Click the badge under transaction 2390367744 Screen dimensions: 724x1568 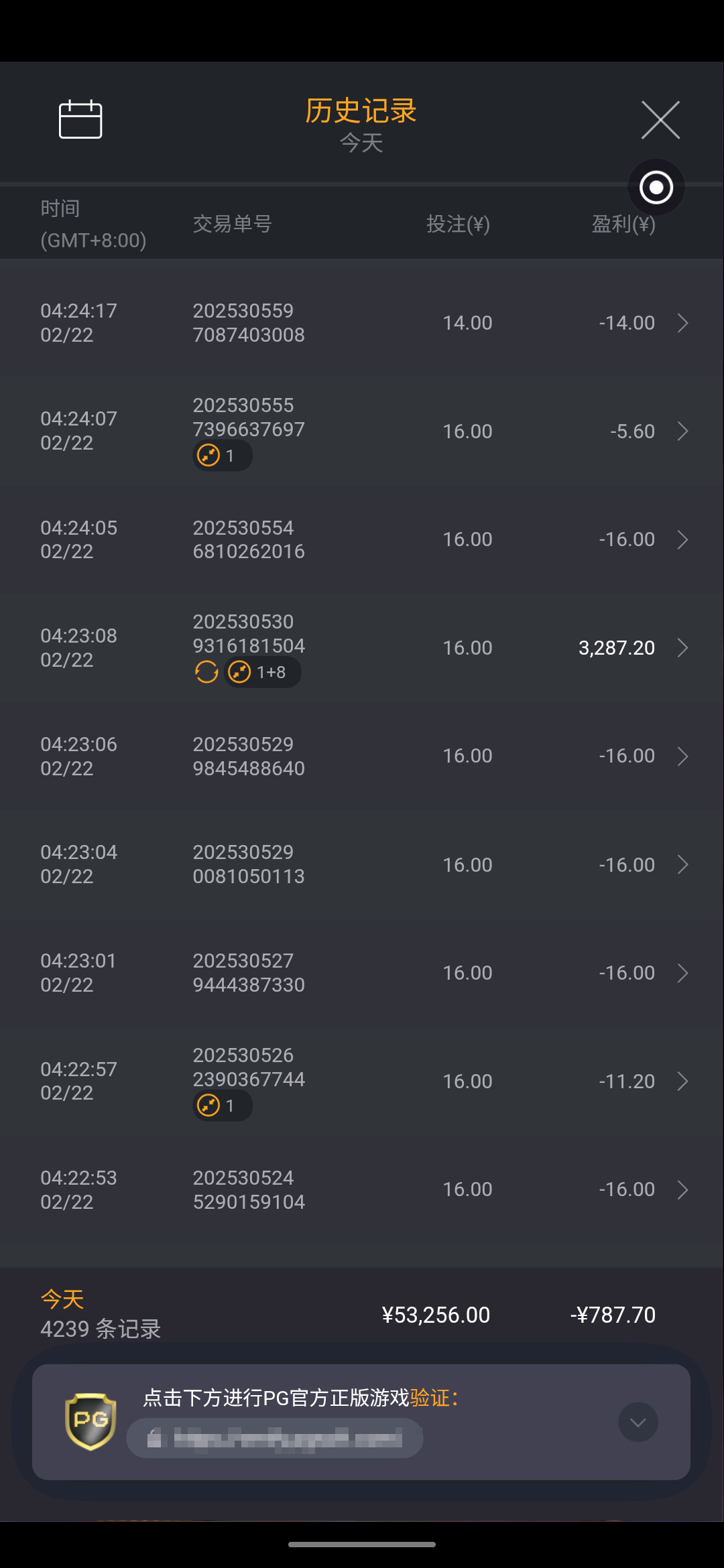pos(223,1106)
